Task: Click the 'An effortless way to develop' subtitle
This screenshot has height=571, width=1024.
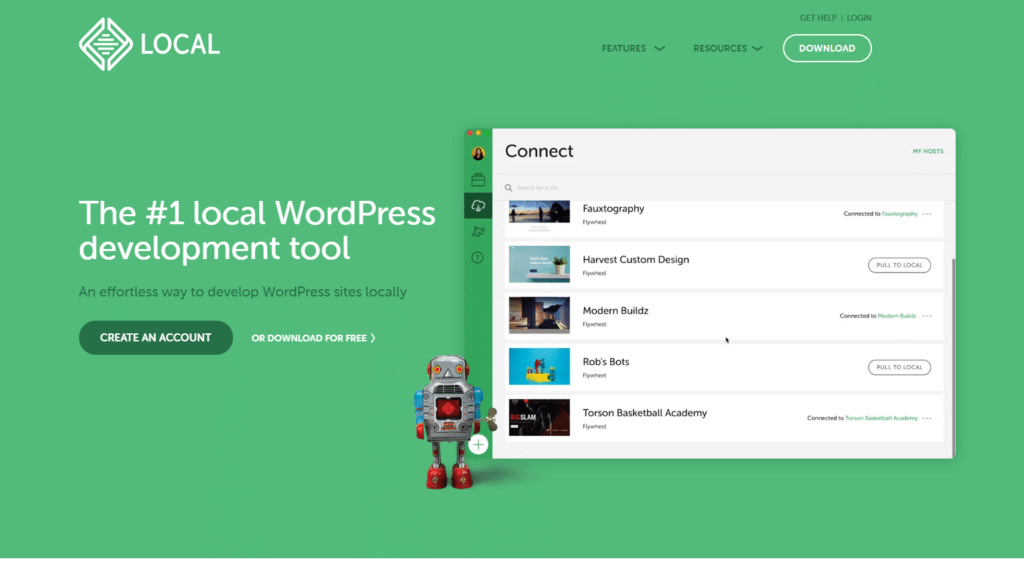Action: click(243, 292)
